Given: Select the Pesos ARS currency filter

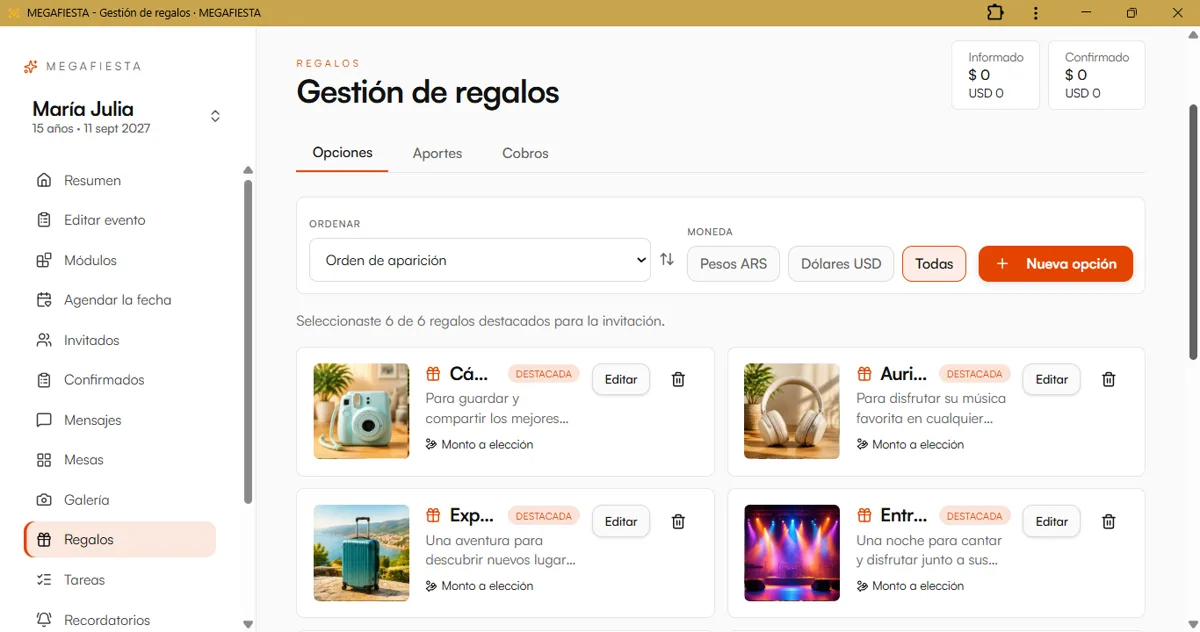Looking at the screenshot, I should tap(733, 264).
